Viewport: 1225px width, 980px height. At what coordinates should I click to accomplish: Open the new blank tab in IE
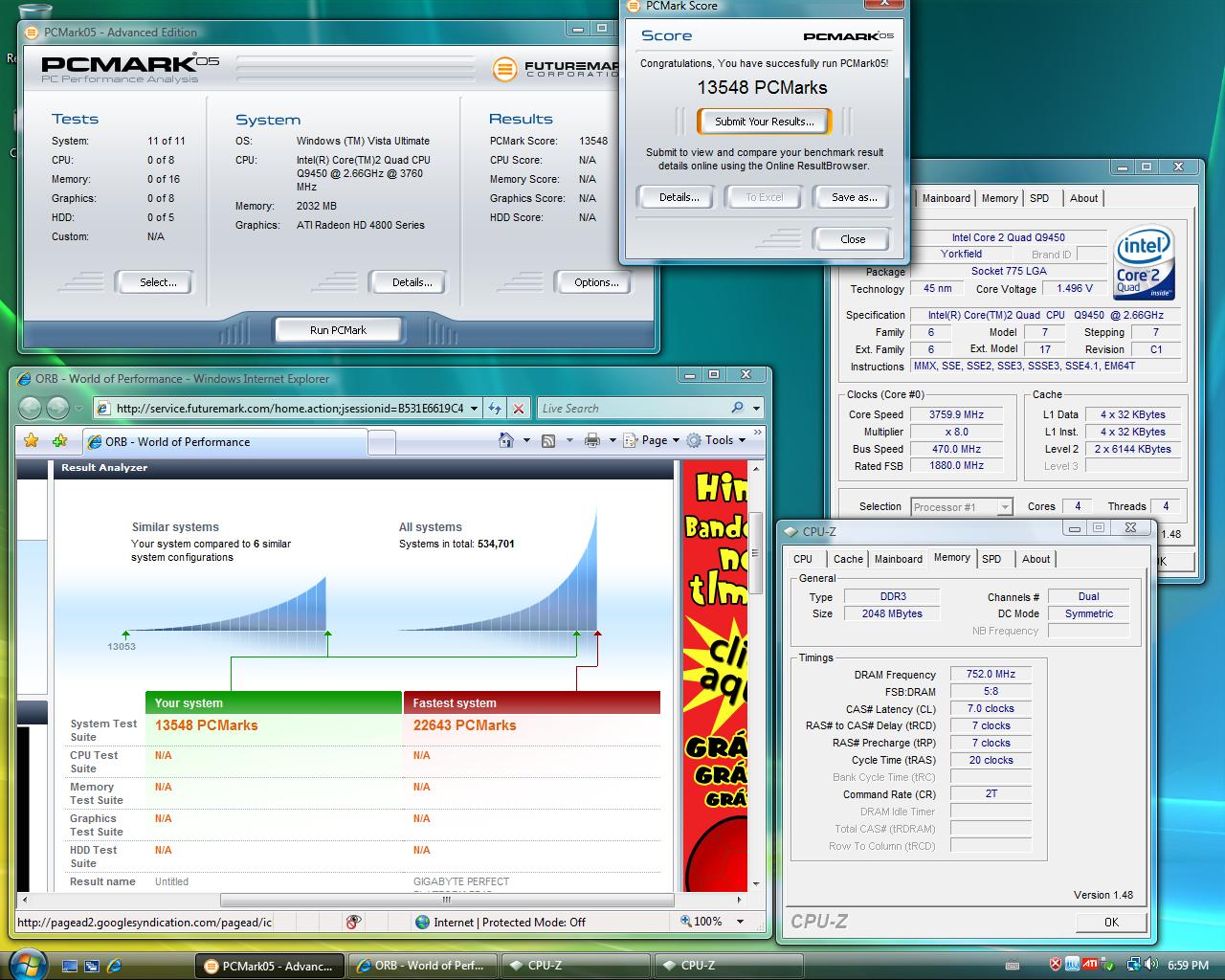click(382, 442)
